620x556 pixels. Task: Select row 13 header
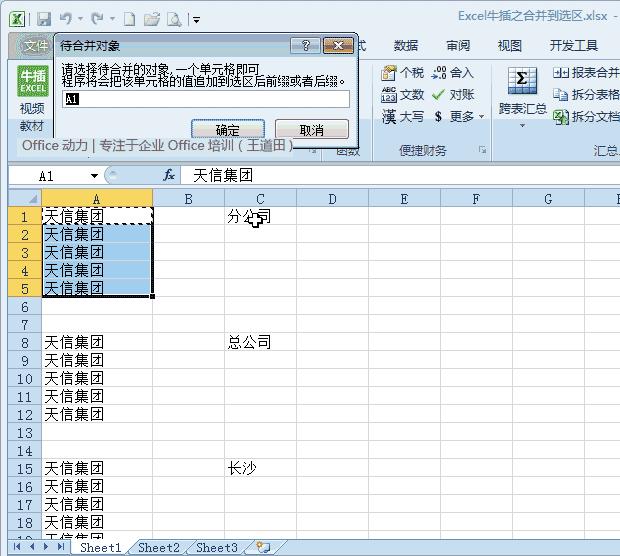25,433
